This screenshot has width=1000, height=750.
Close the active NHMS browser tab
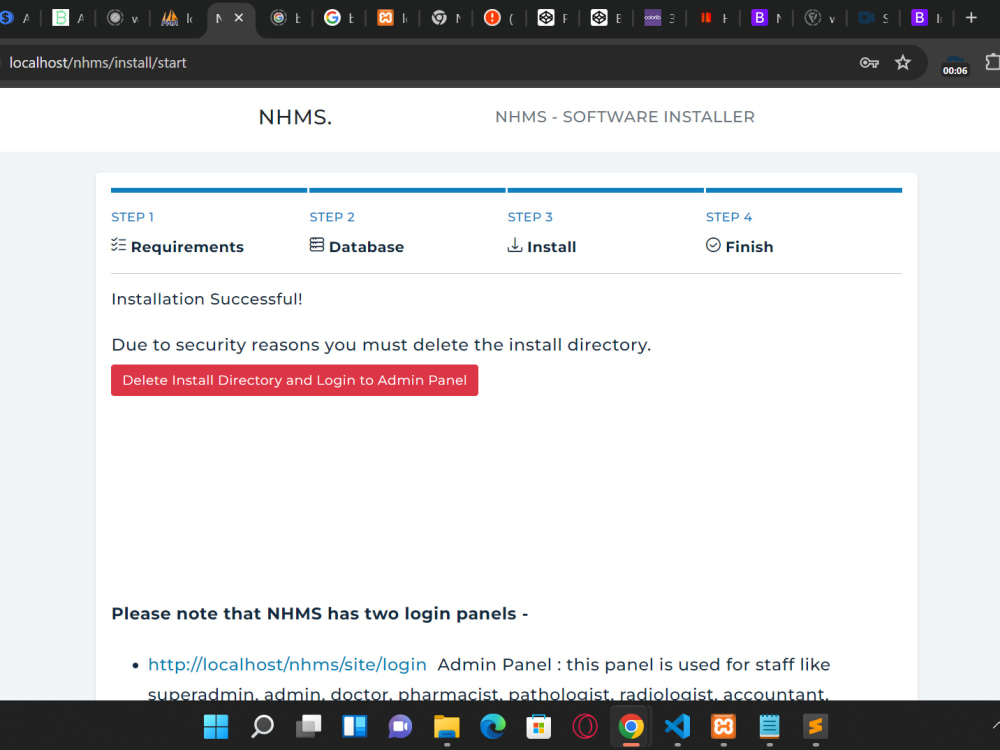239,18
